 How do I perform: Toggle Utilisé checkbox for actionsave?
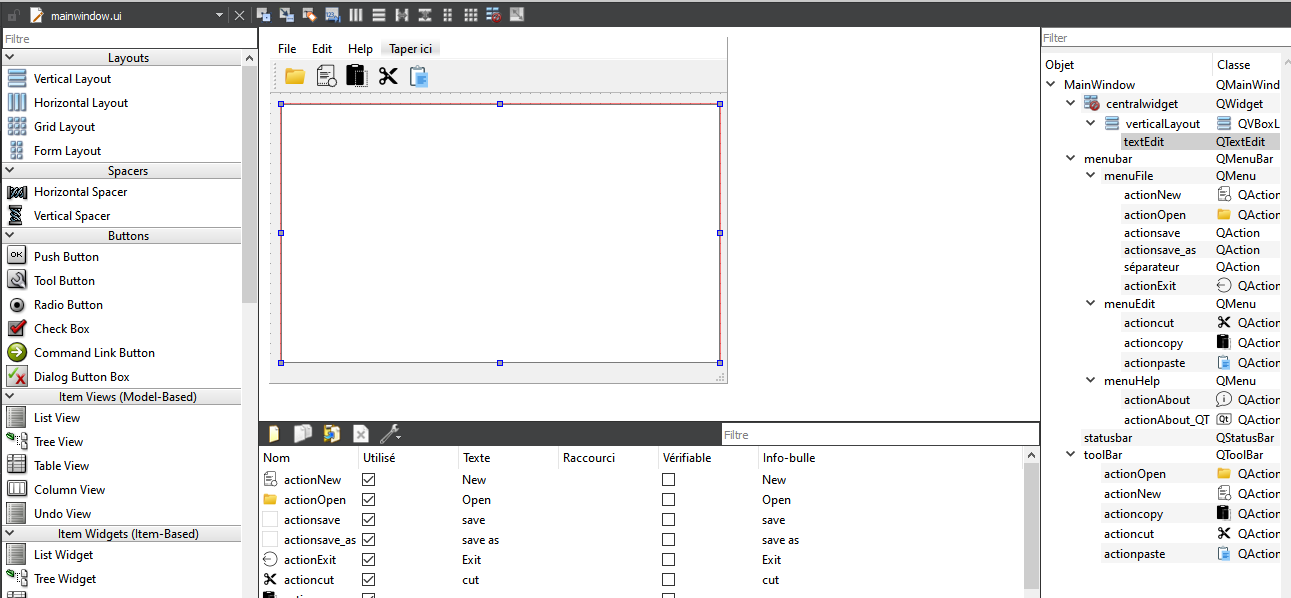[x=368, y=520]
